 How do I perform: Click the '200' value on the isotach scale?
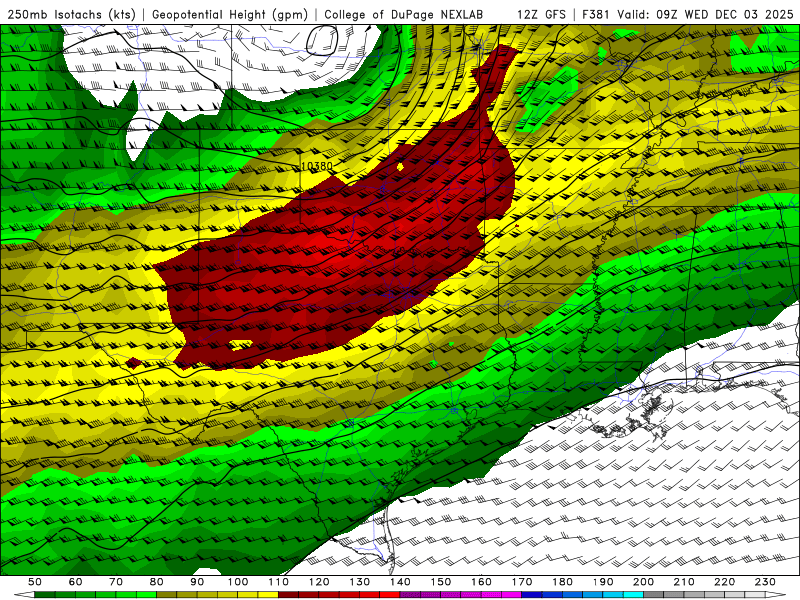[643, 582]
